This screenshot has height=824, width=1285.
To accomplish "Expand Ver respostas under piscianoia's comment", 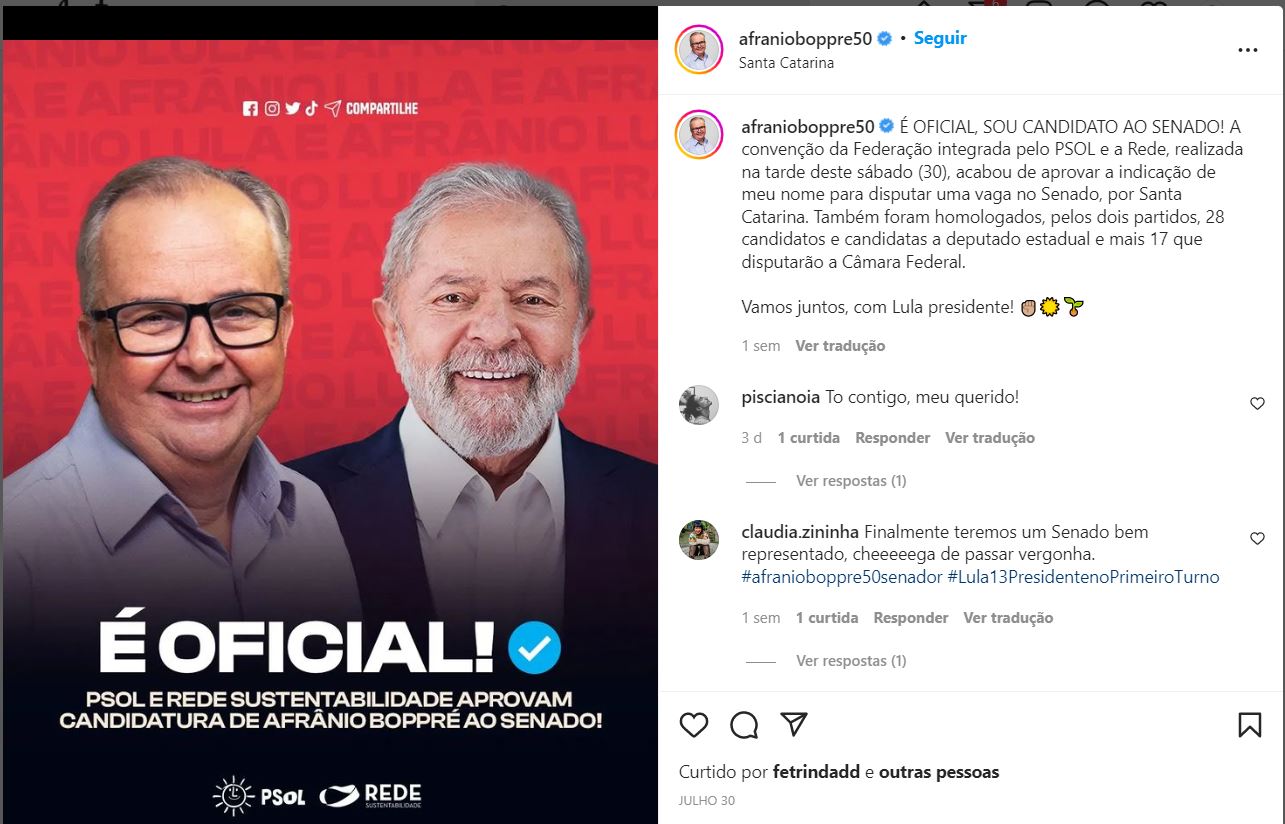I will (851, 481).
